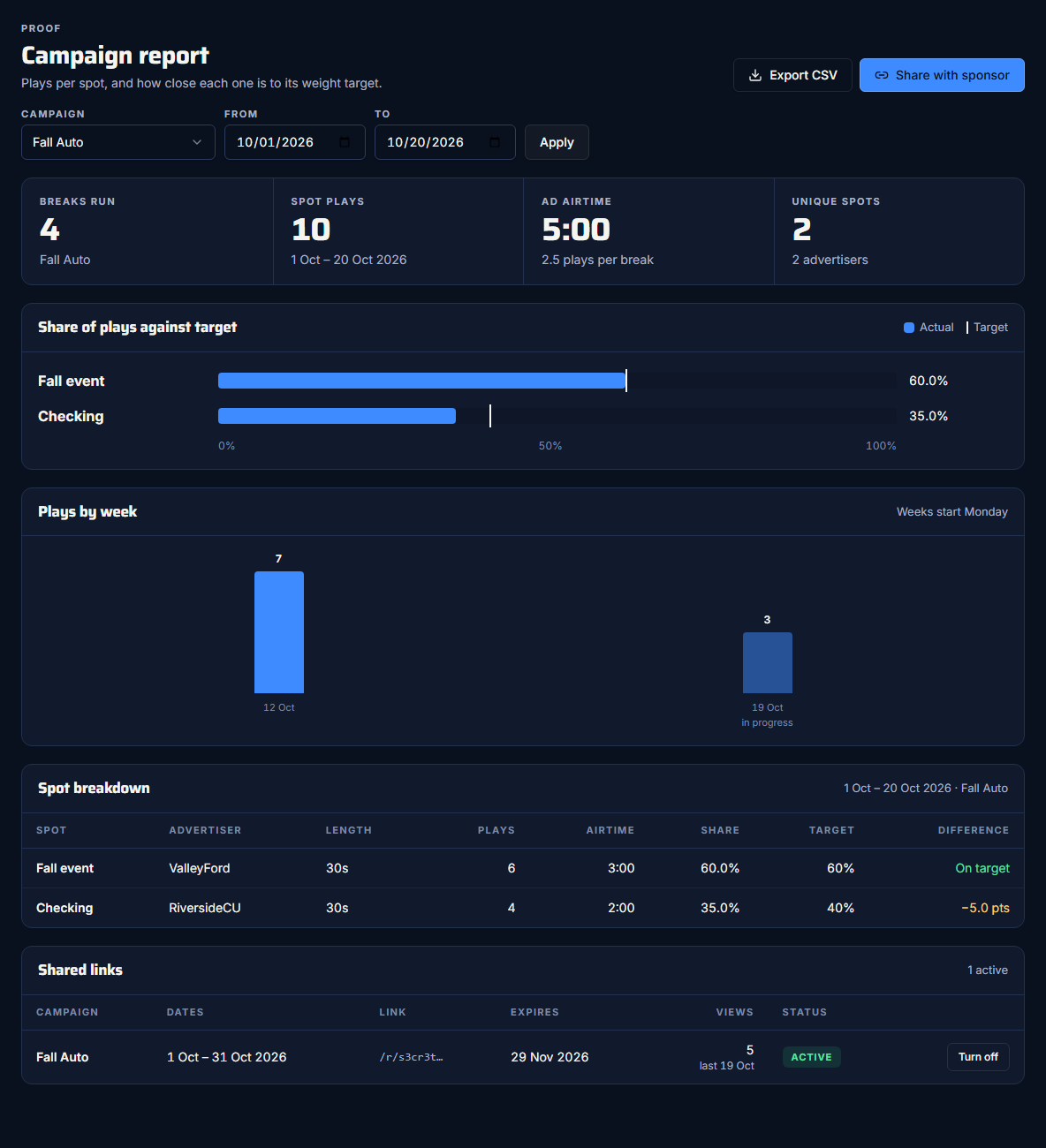This screenshot has width=1046, height=1148.
Task: Open the /r/s3cr3t… shared link
Action: [x=411, y=1057]
